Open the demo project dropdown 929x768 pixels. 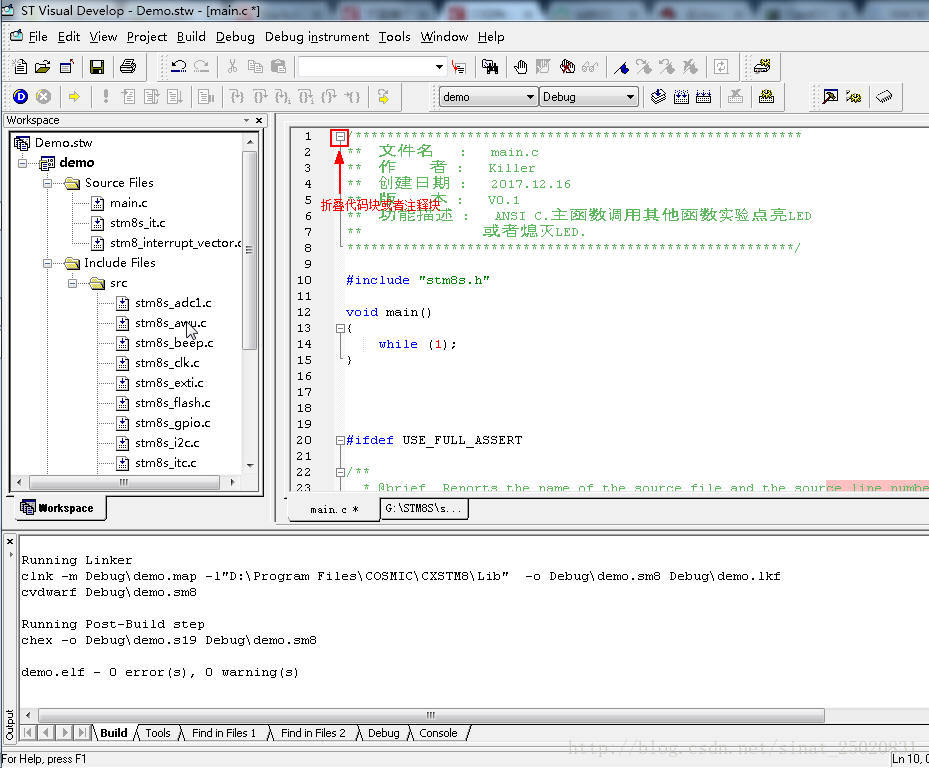530,97
